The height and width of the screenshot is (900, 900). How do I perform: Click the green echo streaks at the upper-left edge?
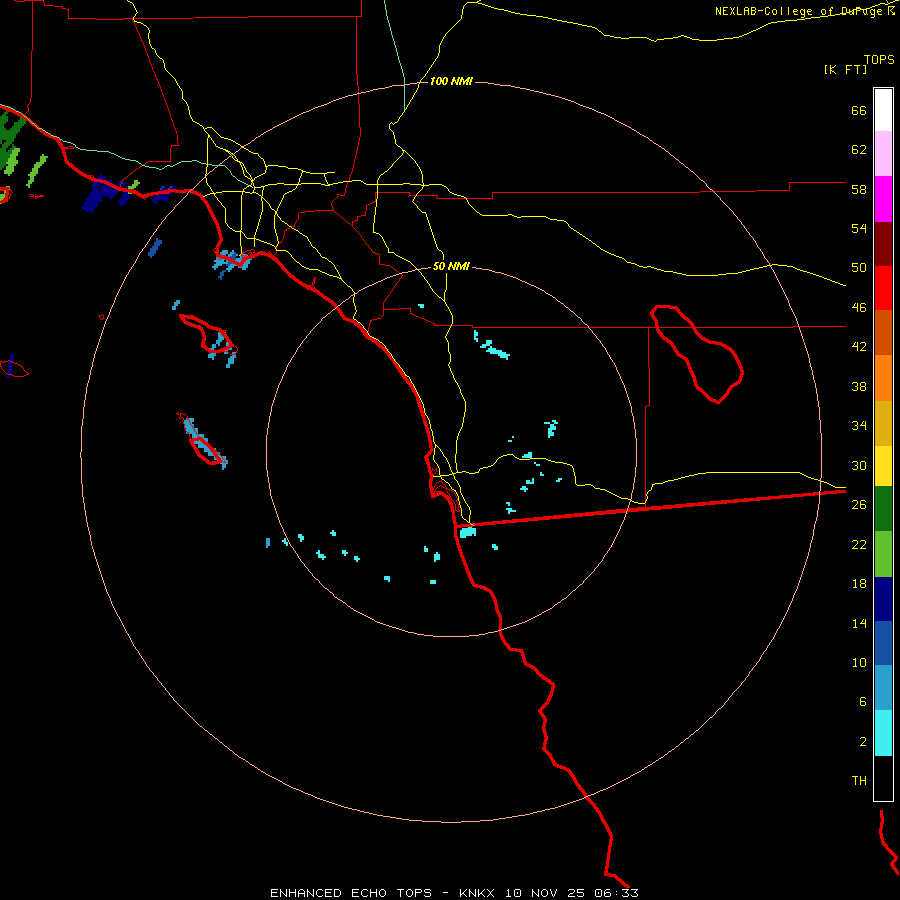[13, 143]
